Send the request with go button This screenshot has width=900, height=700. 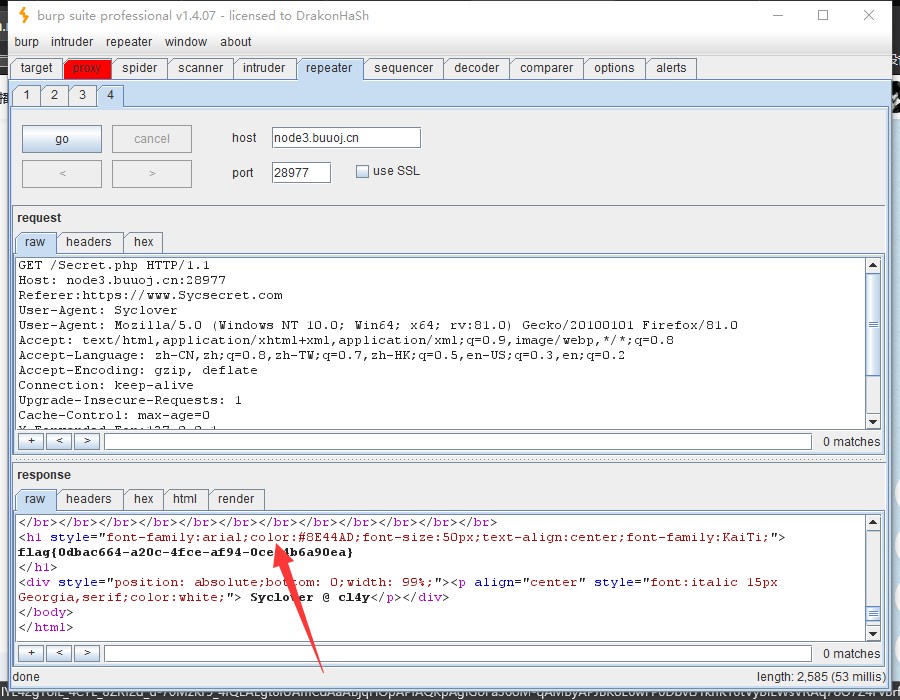pos(62,139)
